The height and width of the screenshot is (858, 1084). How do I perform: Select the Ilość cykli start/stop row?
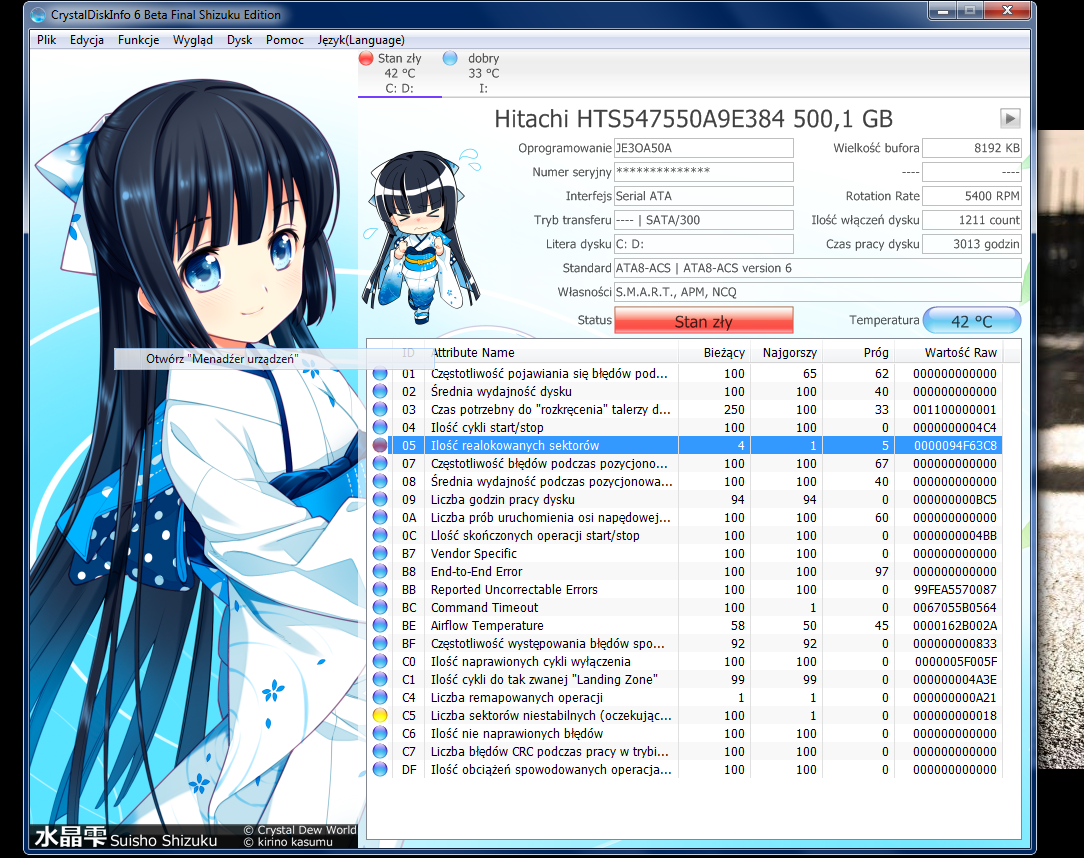[x=685, y=427]
